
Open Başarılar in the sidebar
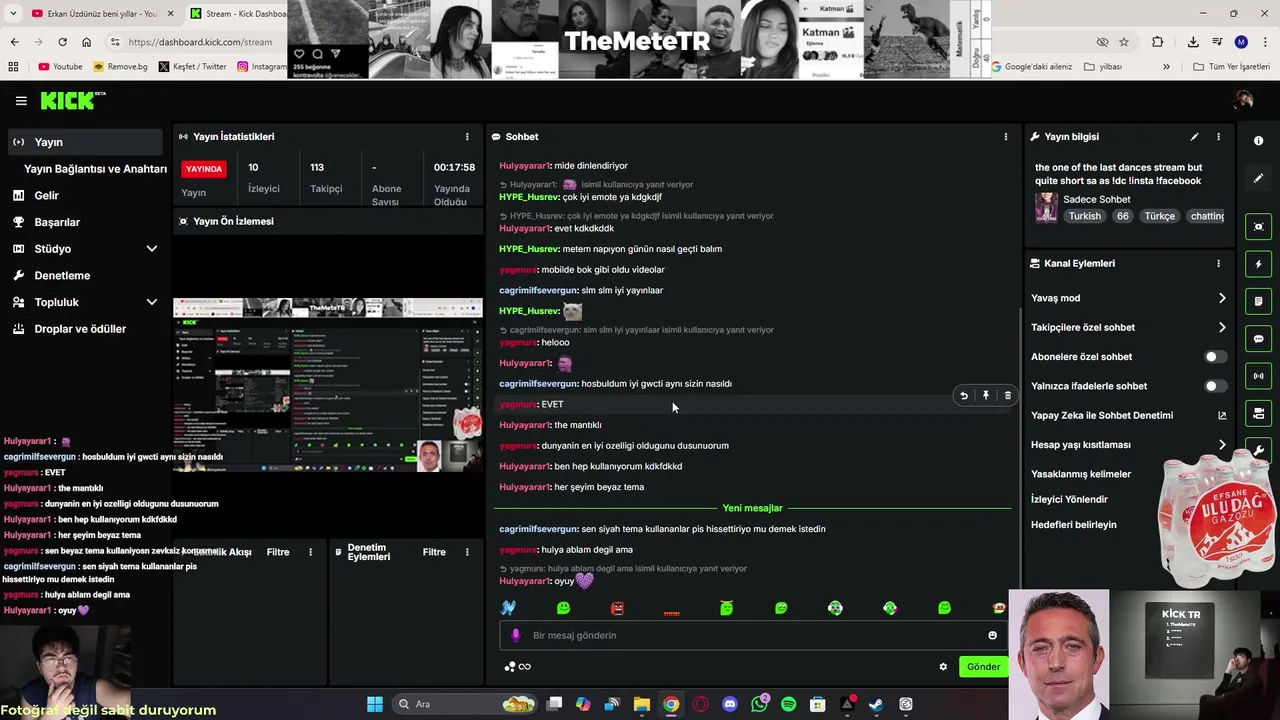(x=57, y=222)
